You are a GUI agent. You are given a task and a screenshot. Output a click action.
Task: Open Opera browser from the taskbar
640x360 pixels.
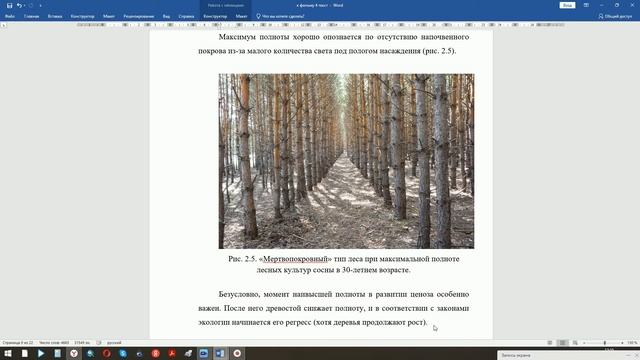[107, 353]
